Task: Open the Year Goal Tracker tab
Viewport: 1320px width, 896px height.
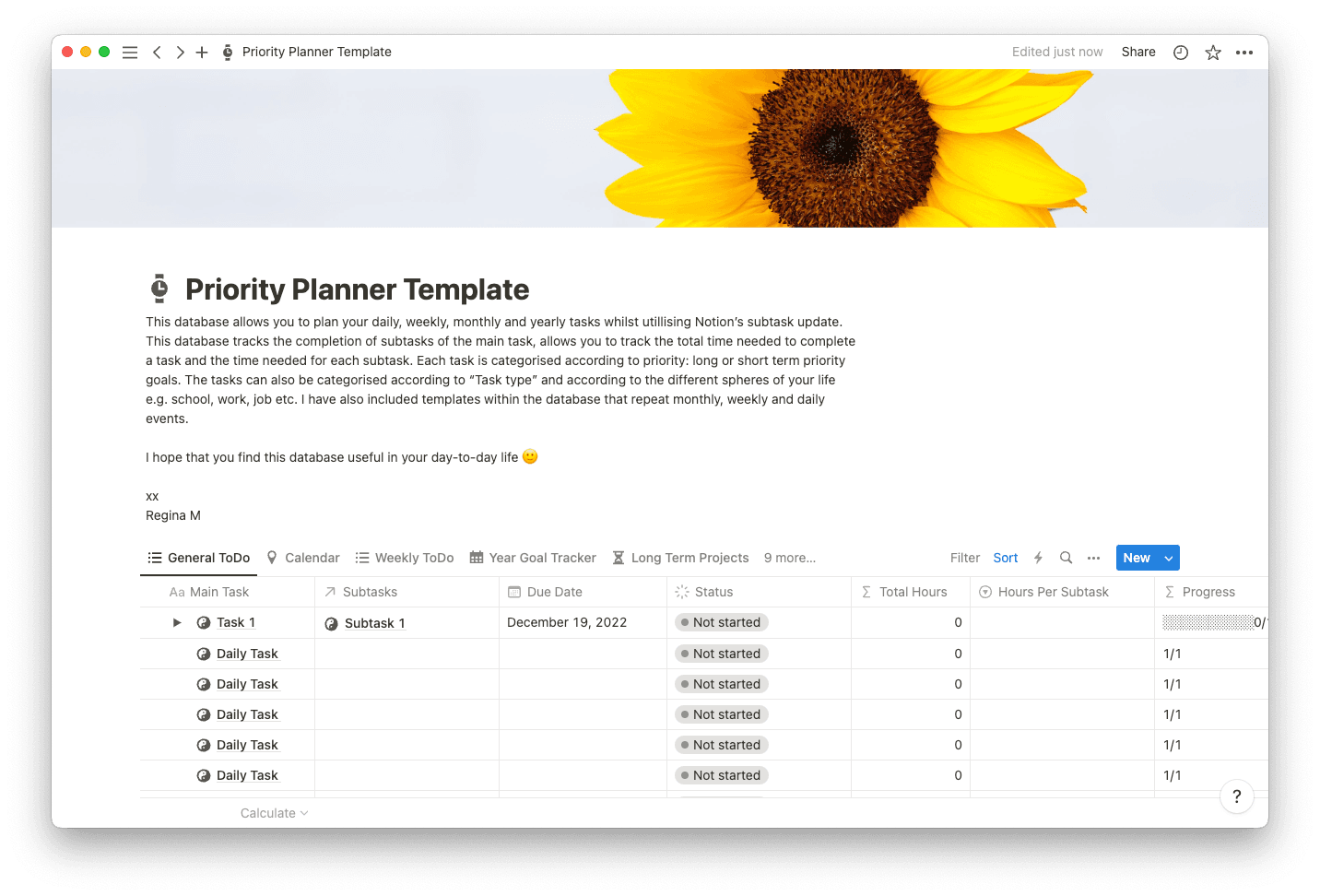Action: (533, 558)
